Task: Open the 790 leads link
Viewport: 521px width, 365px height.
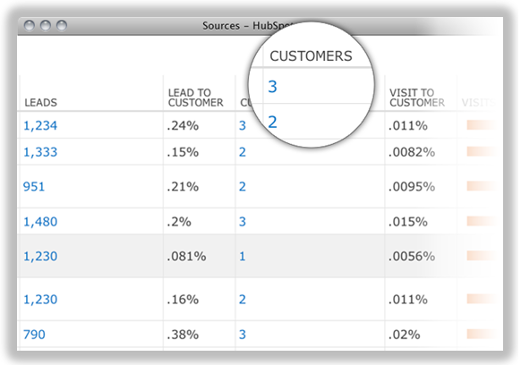Action: coord(34,334)
